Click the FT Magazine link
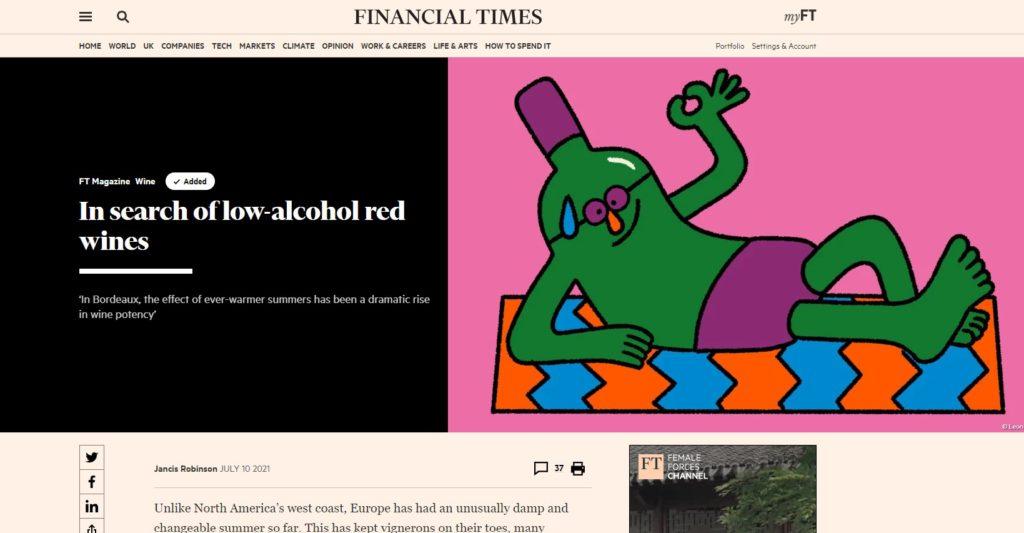Screen dimensions: 1024x533 pos(104,182)
